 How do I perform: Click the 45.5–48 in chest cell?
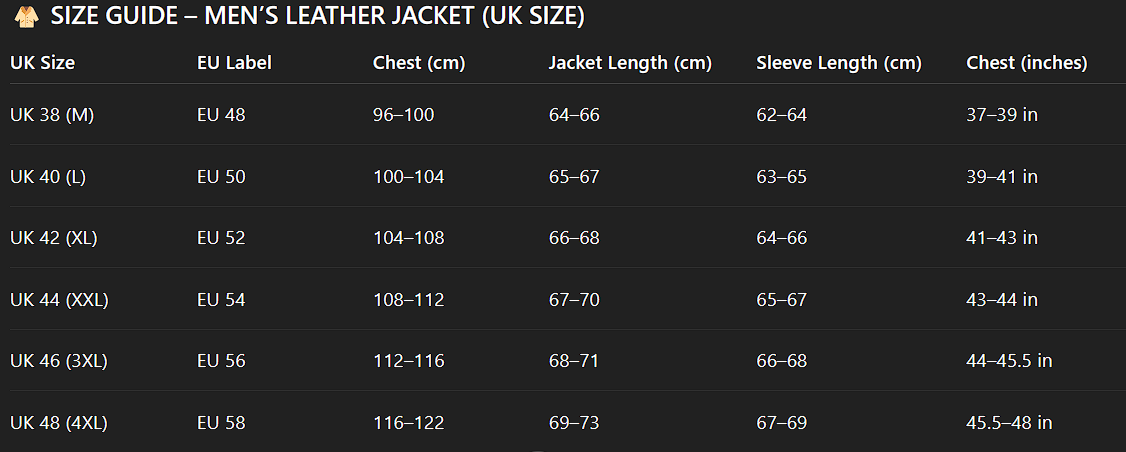click(x=1010, y=423)
